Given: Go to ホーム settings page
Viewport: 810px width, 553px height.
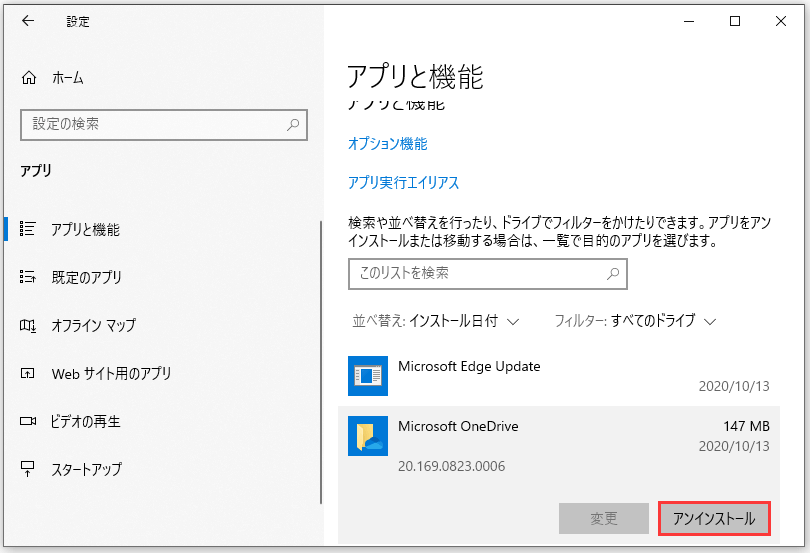Looking at the screenshot, I should [x=67, y=78].
